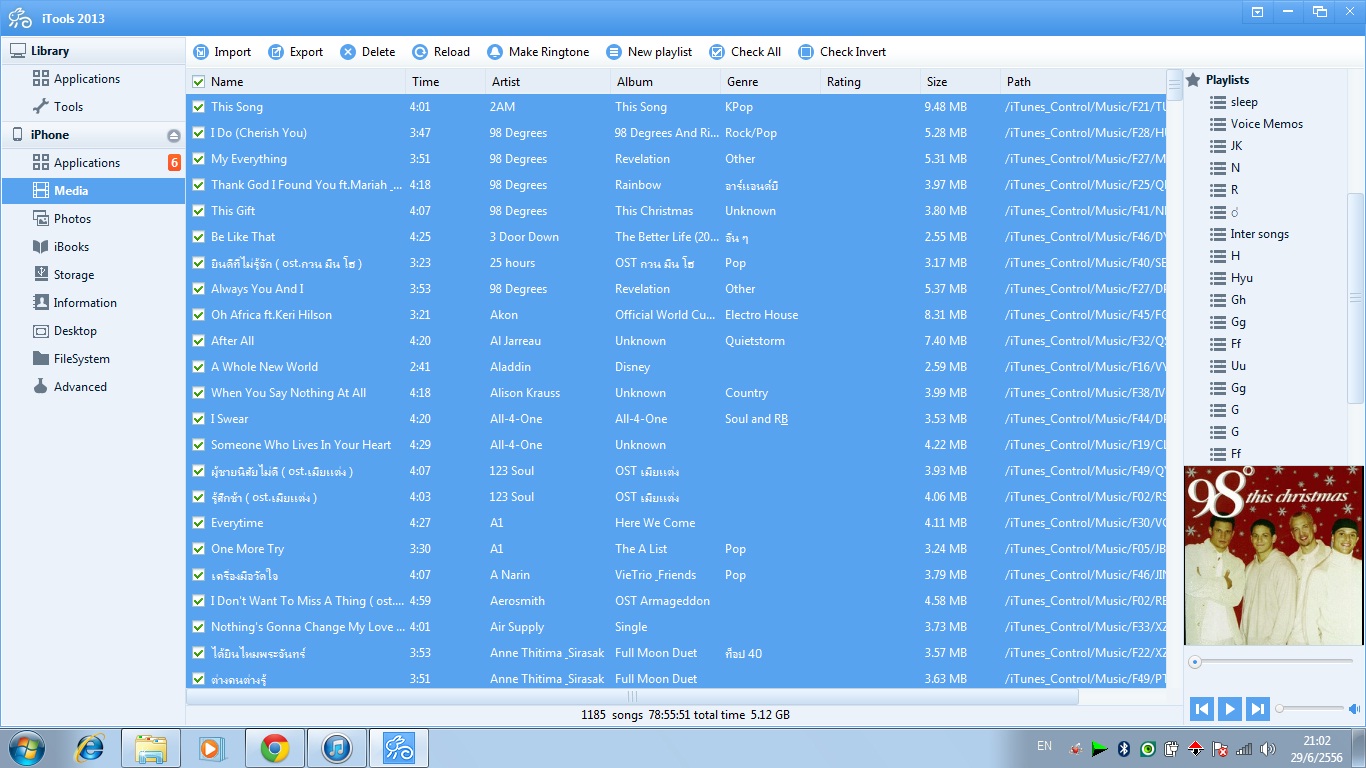Toggle checkbox for Be Like That
The width and height of the screenshot is (1366, 768).
pos(198,237)
